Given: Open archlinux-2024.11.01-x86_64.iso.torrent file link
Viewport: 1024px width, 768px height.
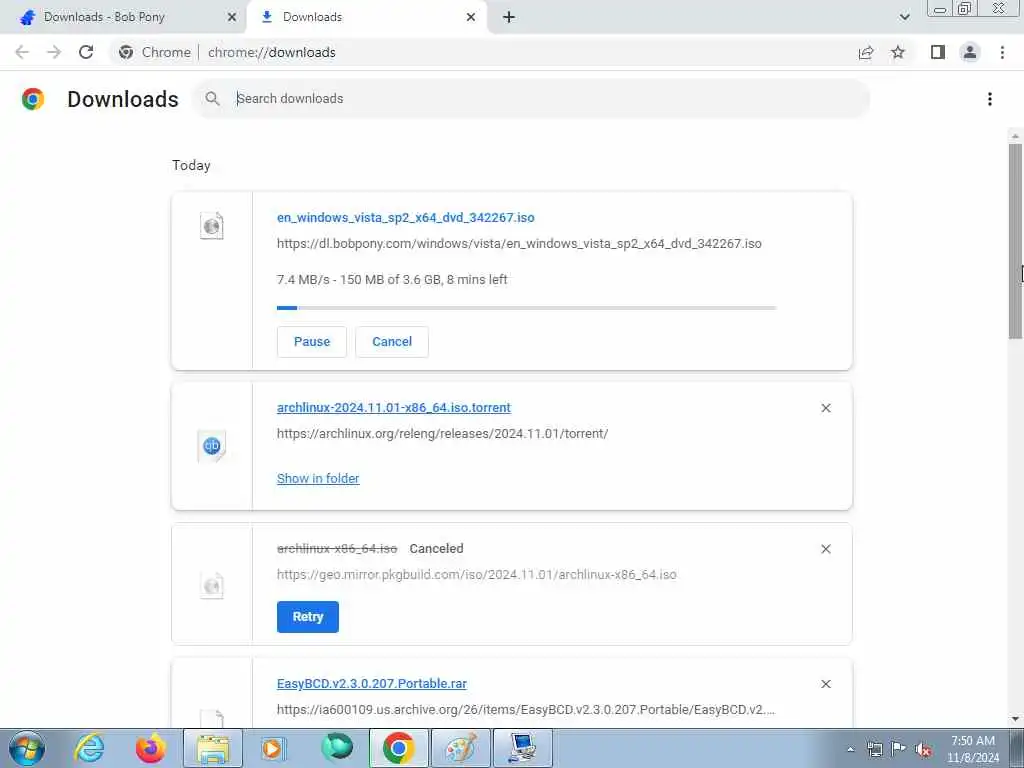Looking at the screenshot, I should click(394, 408).
